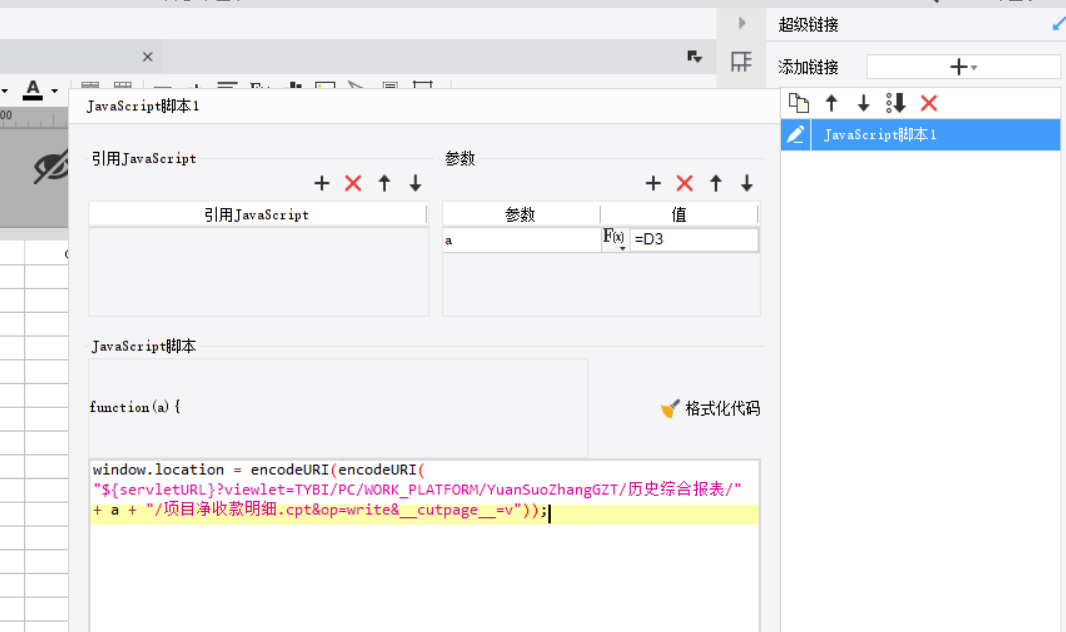Delete the selected referenced JavaScript entry
1066x632 pixels.
coord(353,183)
